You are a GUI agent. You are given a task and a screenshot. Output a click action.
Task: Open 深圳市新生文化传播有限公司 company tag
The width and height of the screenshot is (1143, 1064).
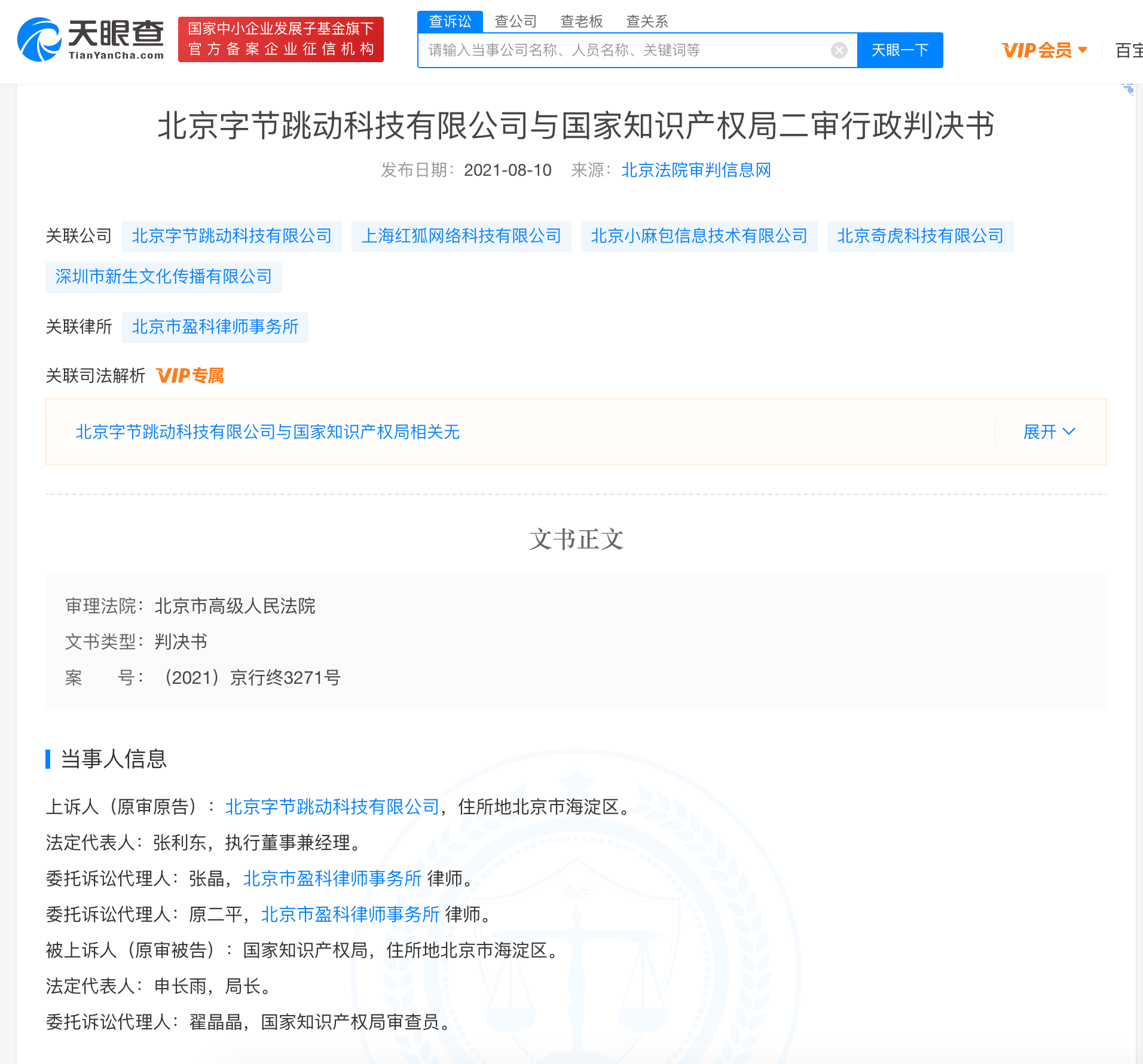click(163, 277)
